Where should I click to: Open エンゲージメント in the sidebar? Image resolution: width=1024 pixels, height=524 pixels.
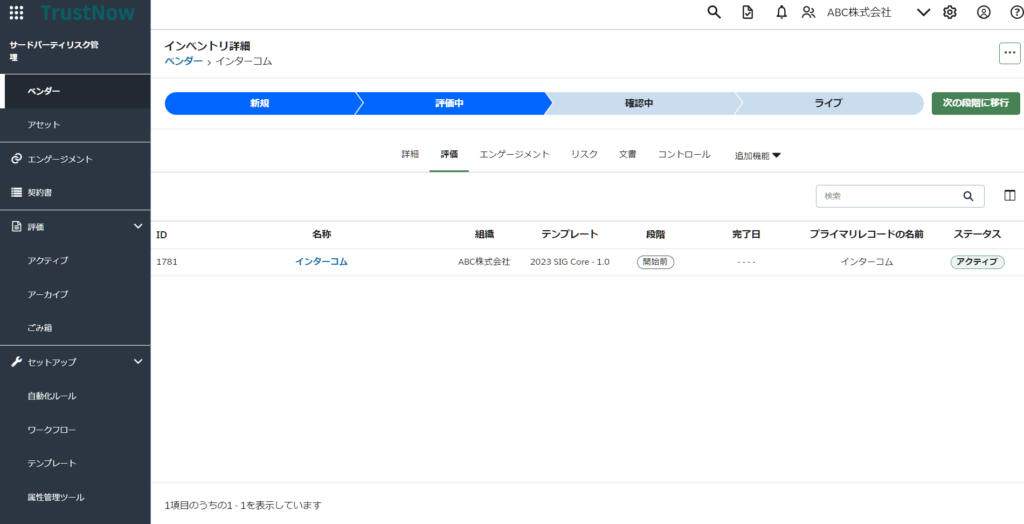click(59, 159)
